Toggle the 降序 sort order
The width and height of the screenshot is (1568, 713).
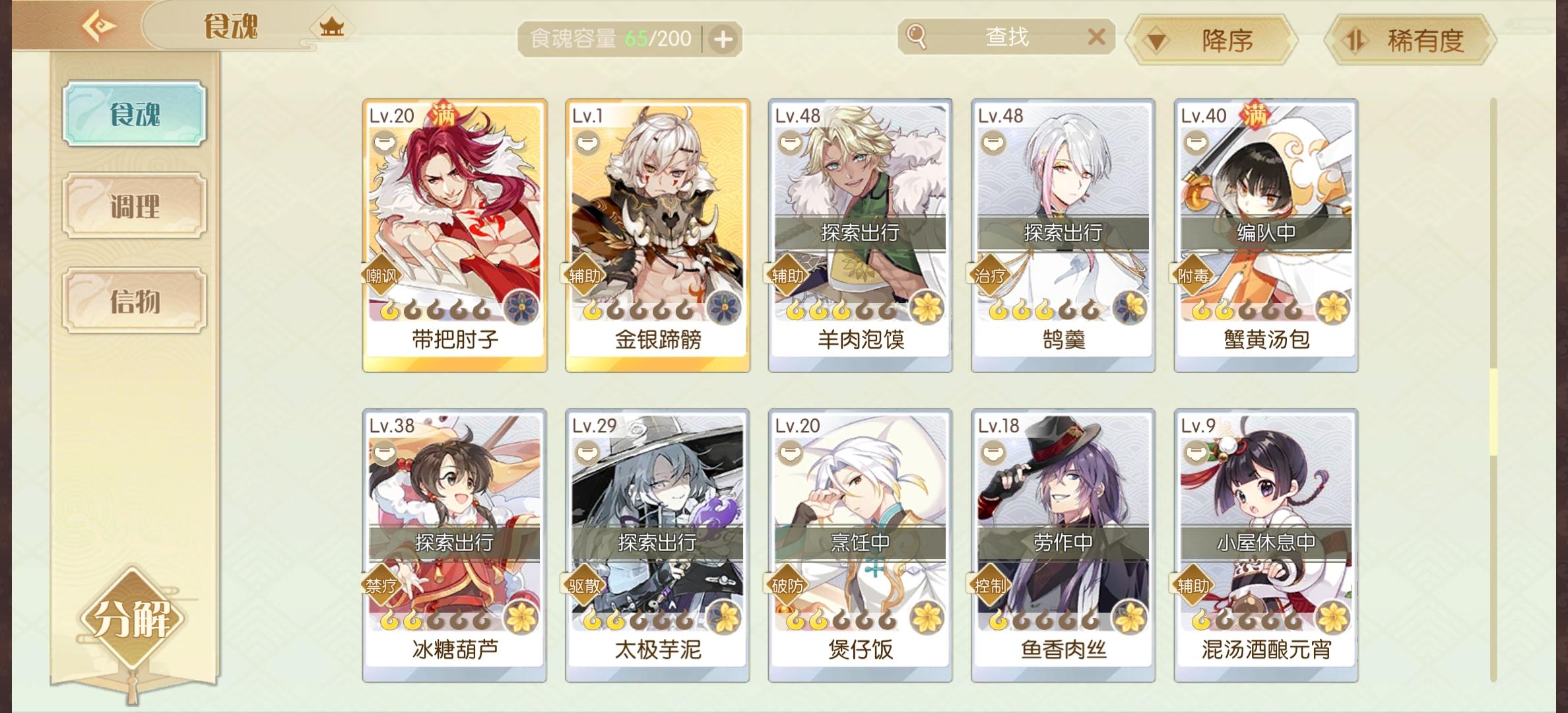[x=1213, y=41]
